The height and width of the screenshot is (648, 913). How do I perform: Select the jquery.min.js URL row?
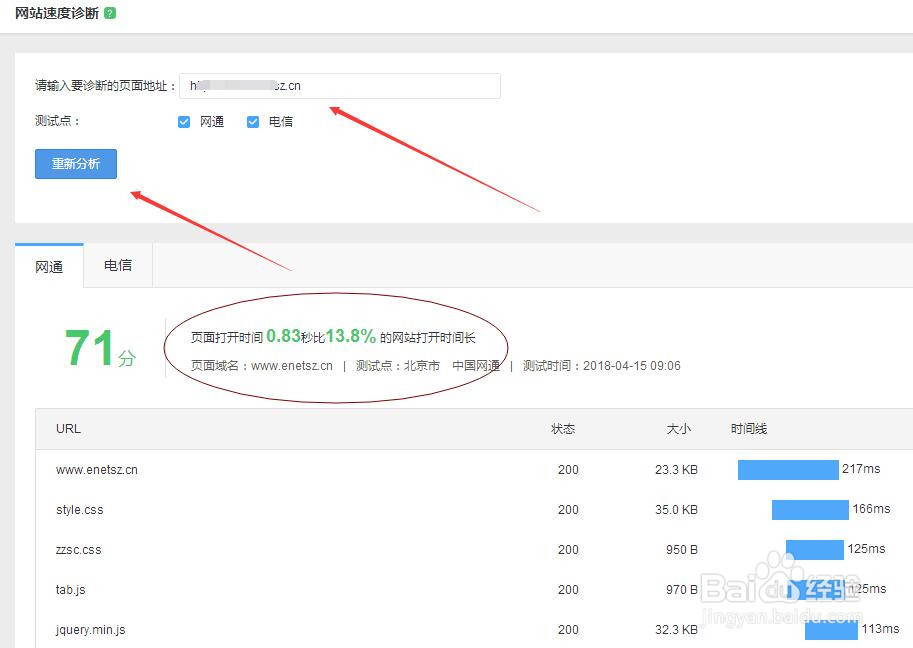[x=474, y=629]
